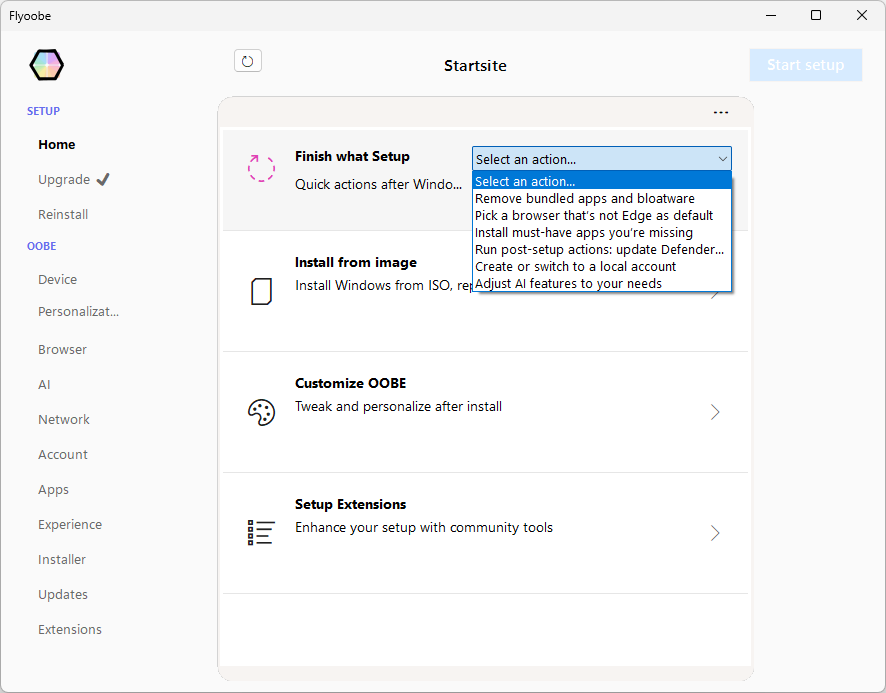
Task: Open the Device OOBE page
Action: coord(57,280)
